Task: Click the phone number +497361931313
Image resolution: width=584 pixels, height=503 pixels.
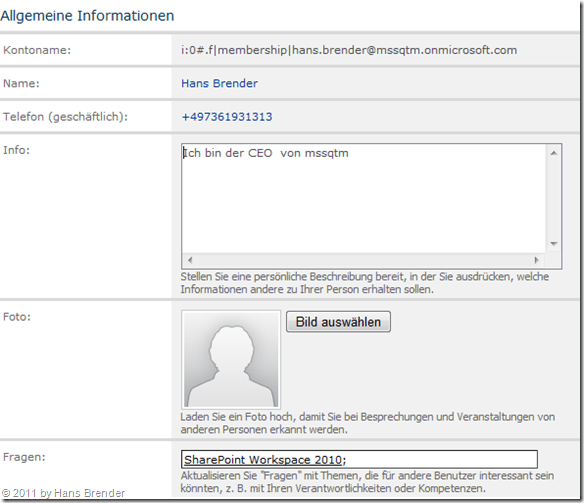Action: tap(227, 117)
